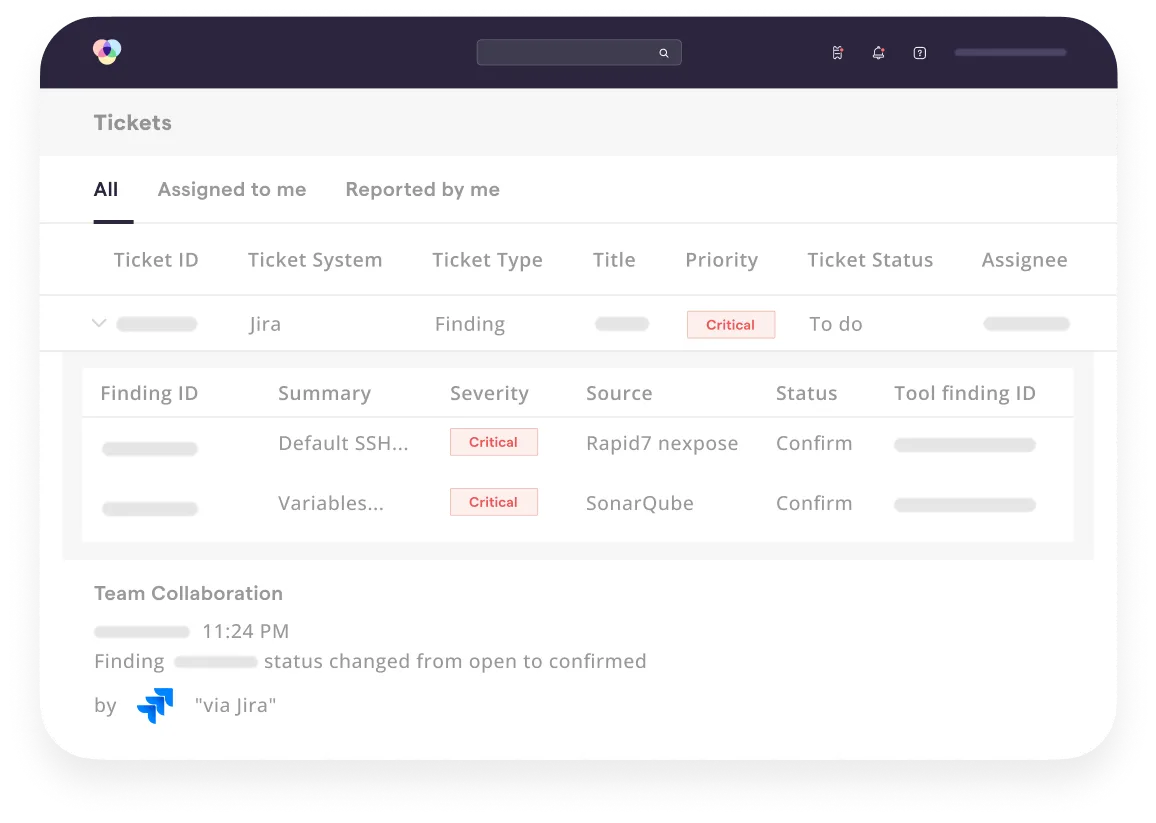Click the app logo in the header
Screen dimensions: 1156x823
point(105,51)
